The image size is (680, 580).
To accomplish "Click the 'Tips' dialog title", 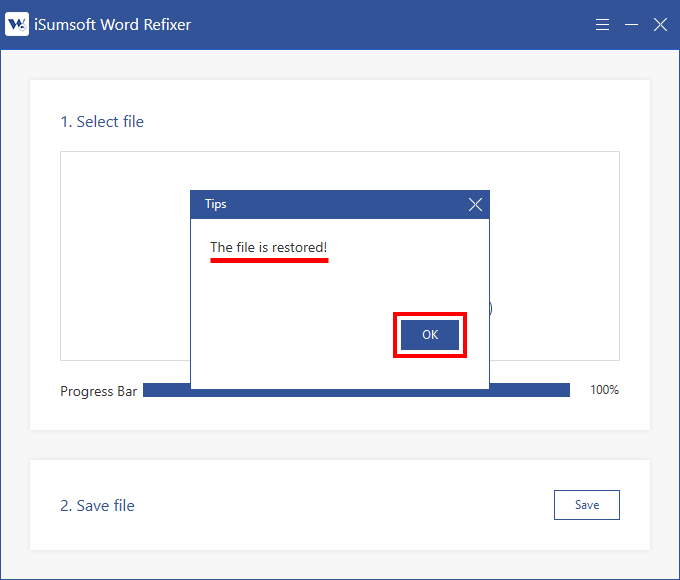I will [x=216, y=204].
